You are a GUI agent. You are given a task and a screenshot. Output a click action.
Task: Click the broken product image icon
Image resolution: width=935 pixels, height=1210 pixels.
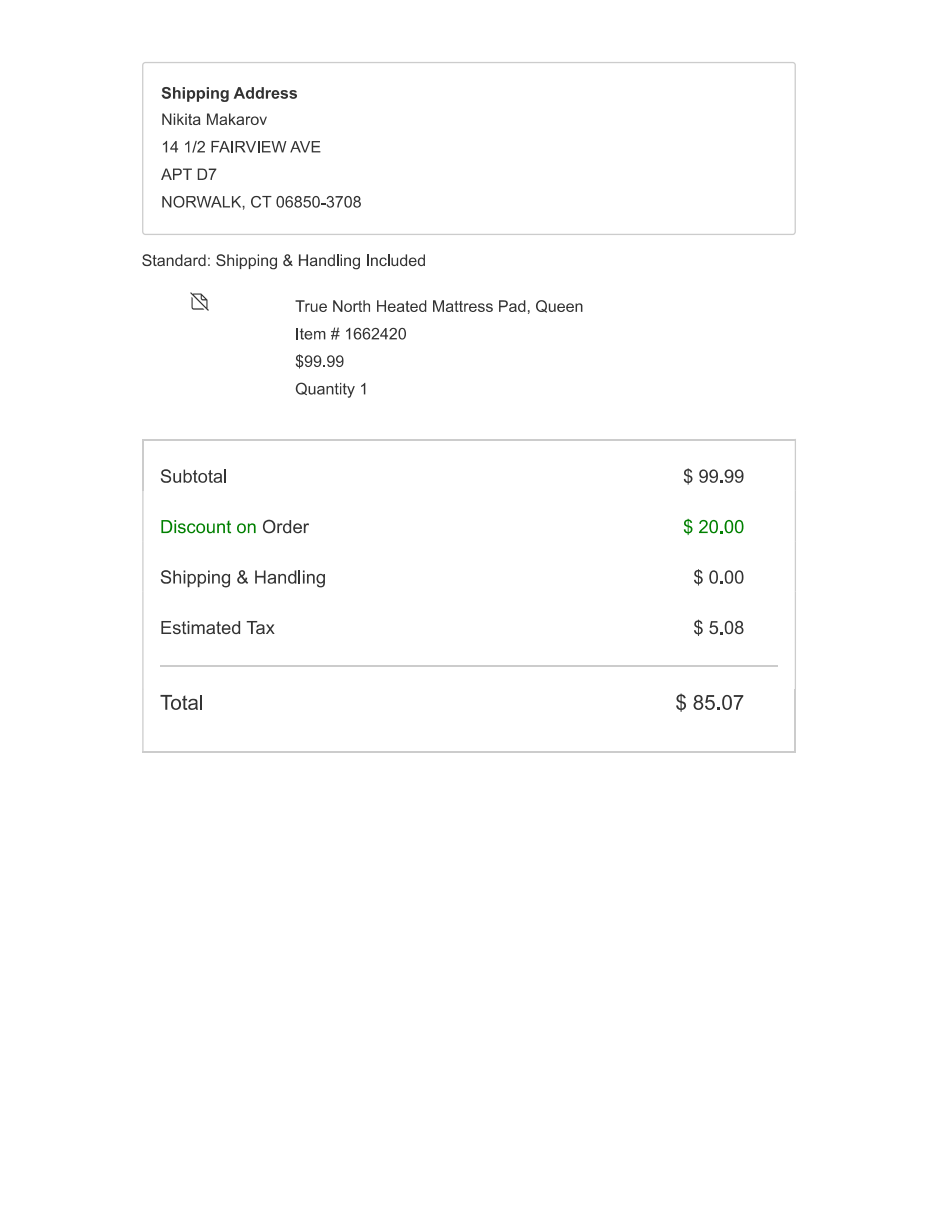pos(200,302)
